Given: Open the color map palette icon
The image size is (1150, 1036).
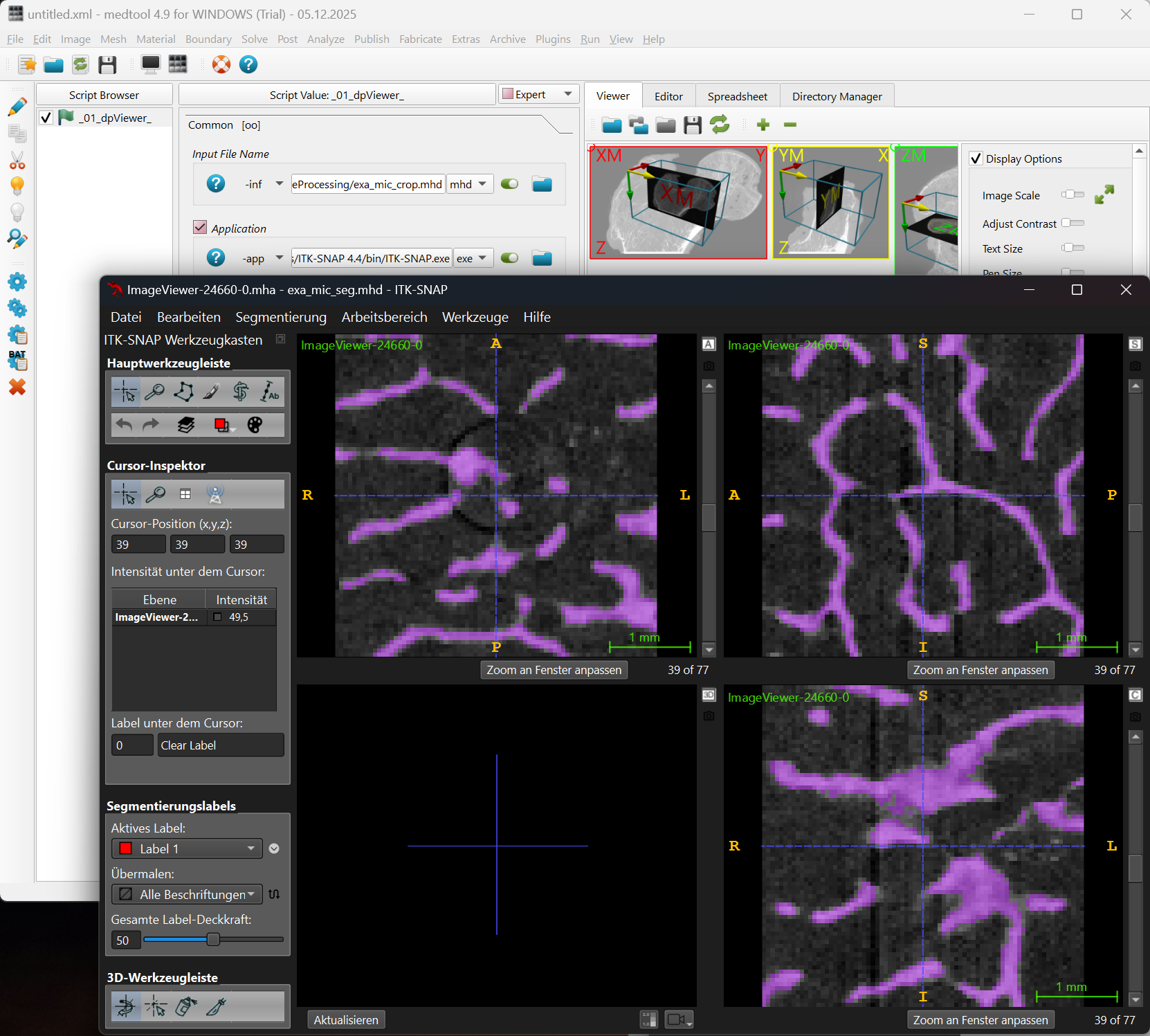Looking at the screenshot, I should click(x=255, y=425).
